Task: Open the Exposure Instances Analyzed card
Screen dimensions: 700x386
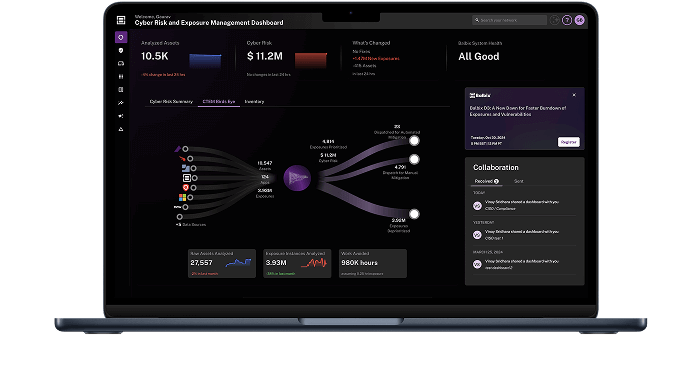Action: (297, 263)
